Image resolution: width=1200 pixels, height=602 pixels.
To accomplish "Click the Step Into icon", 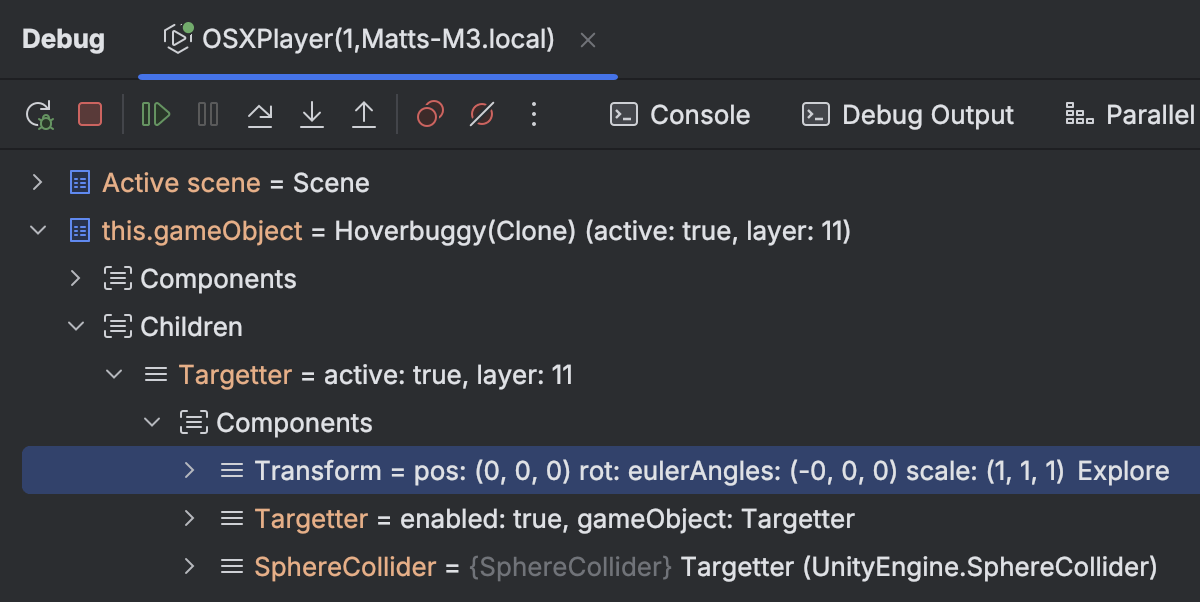I will [312, 115].
